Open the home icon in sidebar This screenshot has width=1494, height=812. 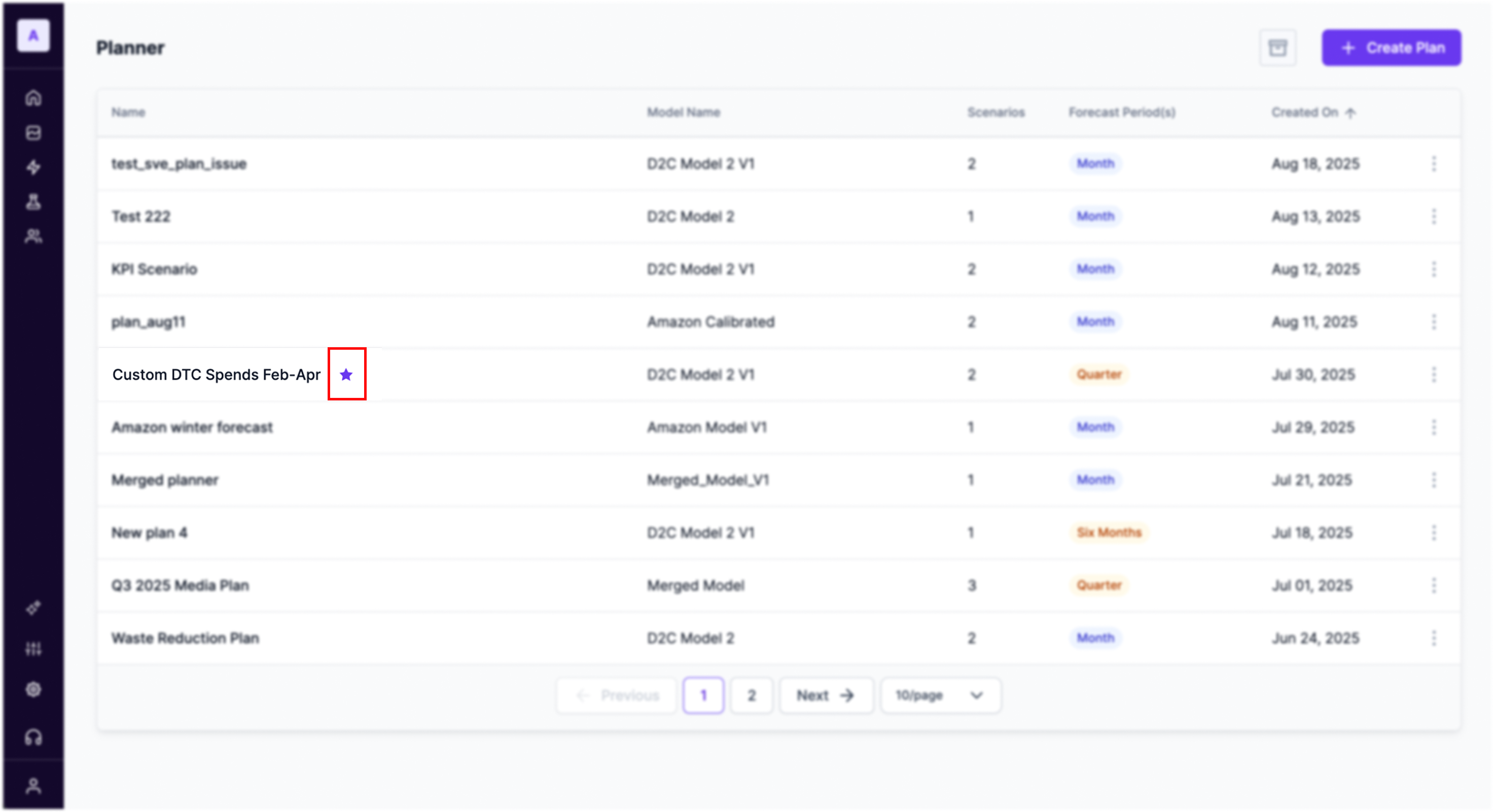[x=33, y=98]
